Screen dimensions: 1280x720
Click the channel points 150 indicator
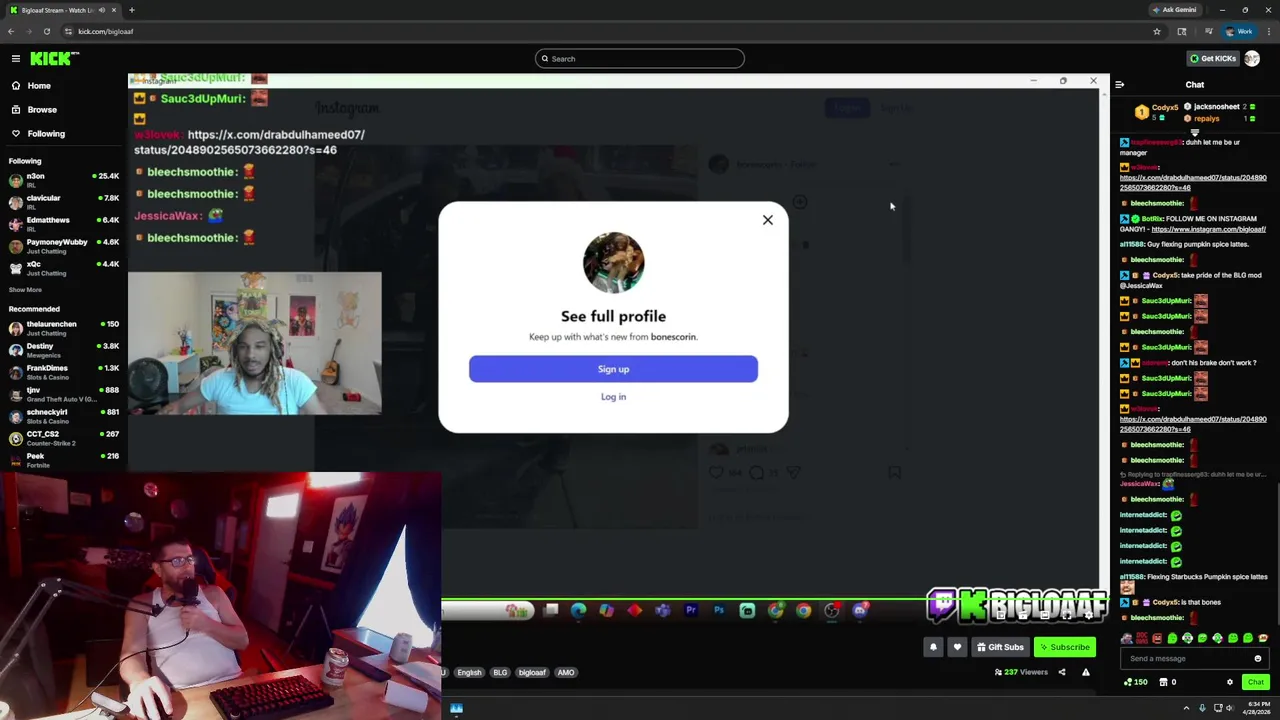(x=1135, y=682)
